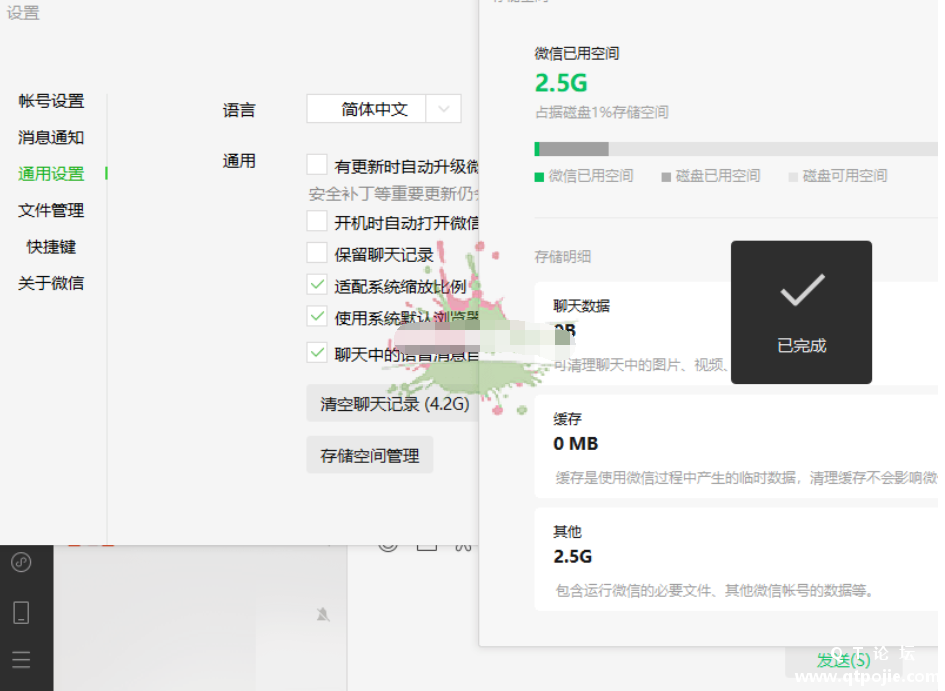The height and width of the screenshot is (691, 945).
Task: Click the 其他 card heading
Action: [x=568, y=531]
